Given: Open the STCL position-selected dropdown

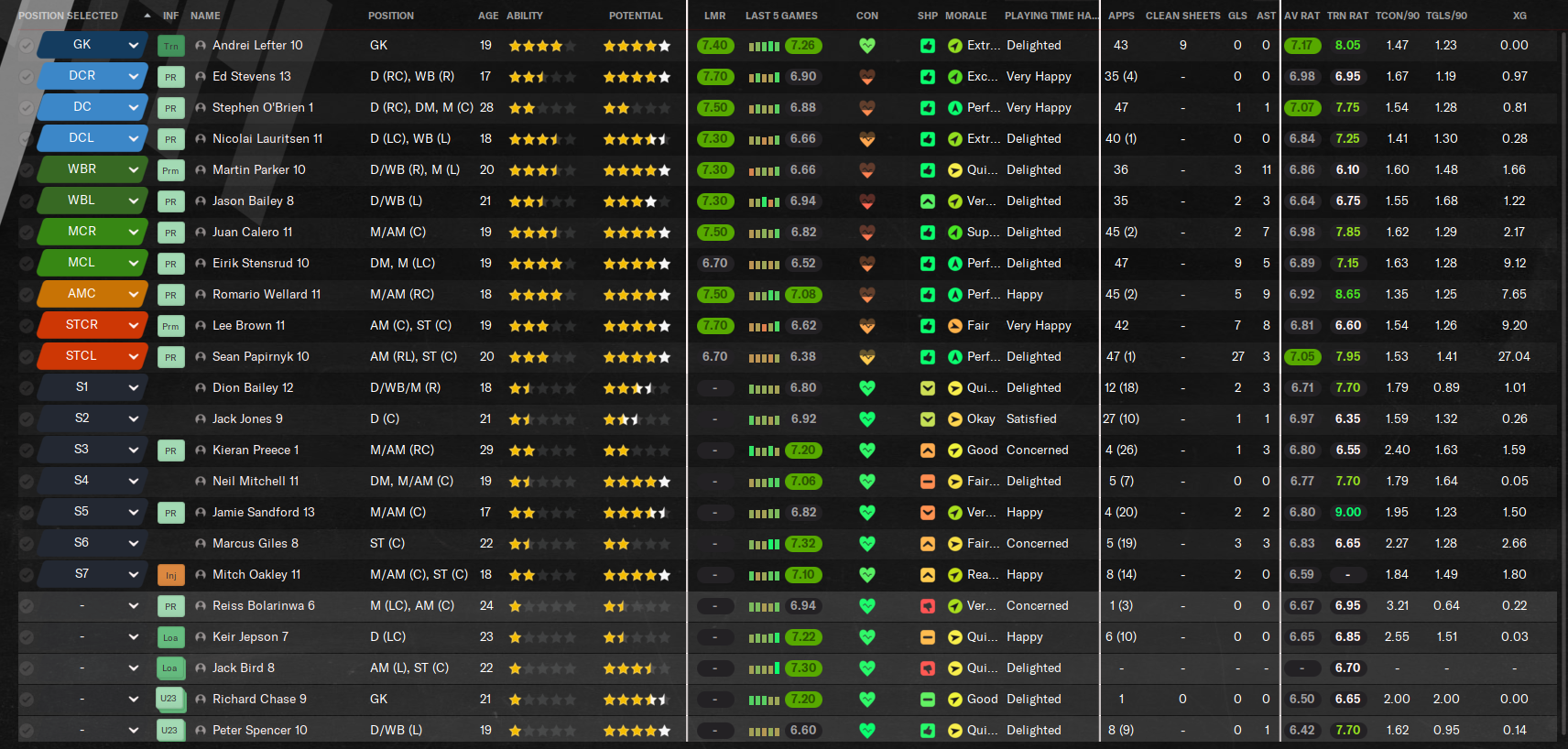Looking at the screenshot, I should (x=93, y=356).
